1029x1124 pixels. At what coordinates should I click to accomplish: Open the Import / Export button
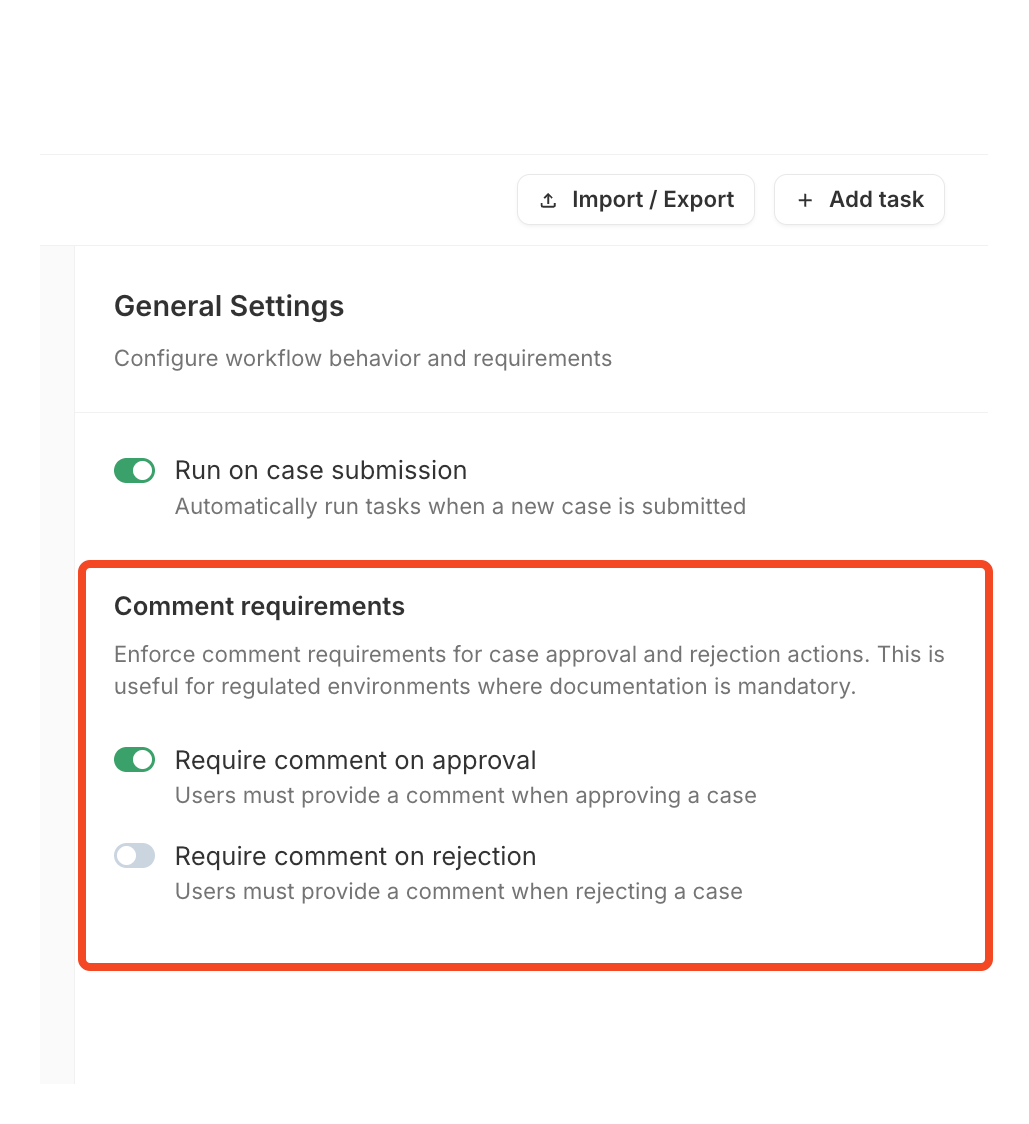[635, 200]
